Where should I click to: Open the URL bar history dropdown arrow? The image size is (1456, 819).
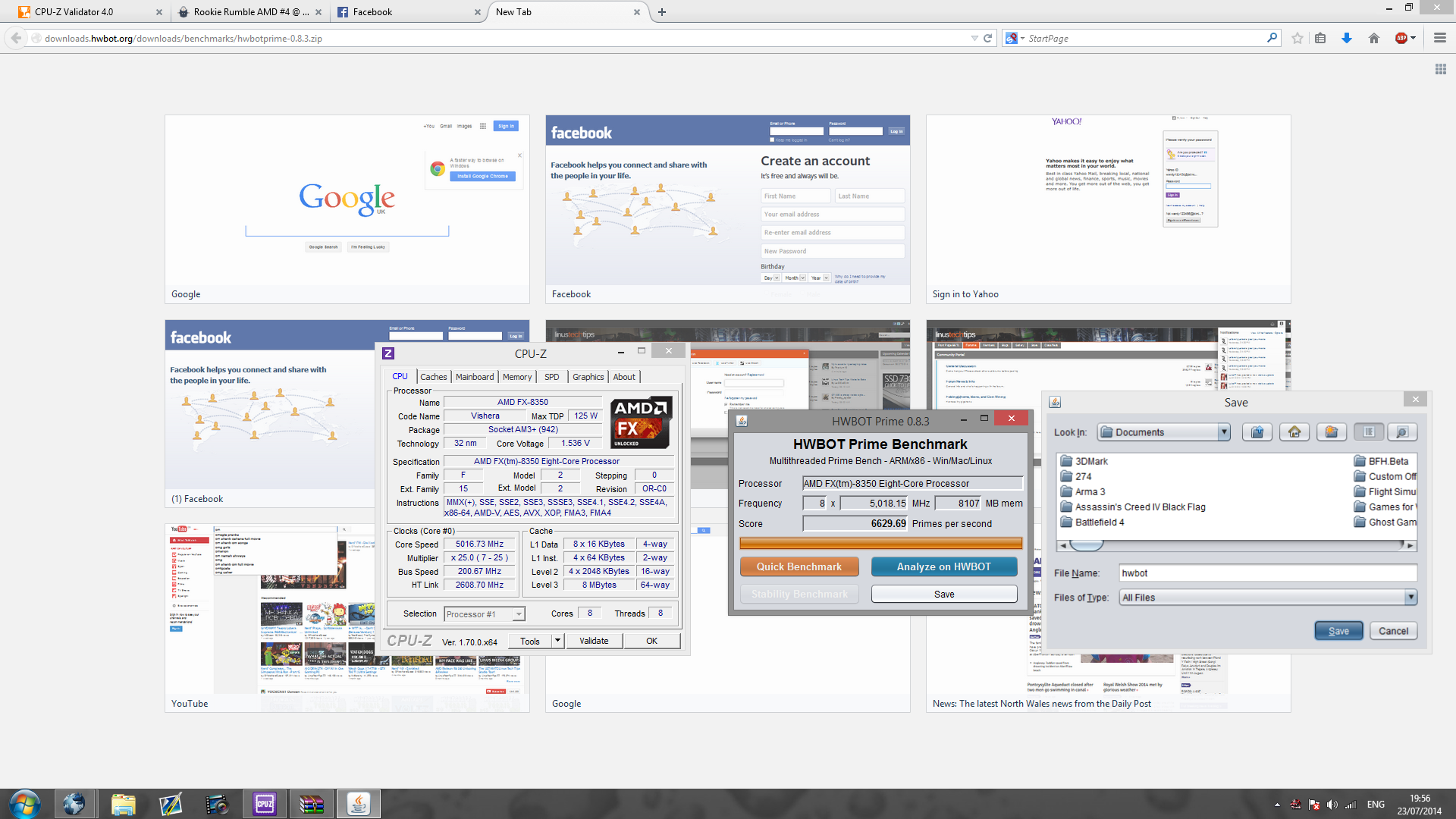[974, 38]
